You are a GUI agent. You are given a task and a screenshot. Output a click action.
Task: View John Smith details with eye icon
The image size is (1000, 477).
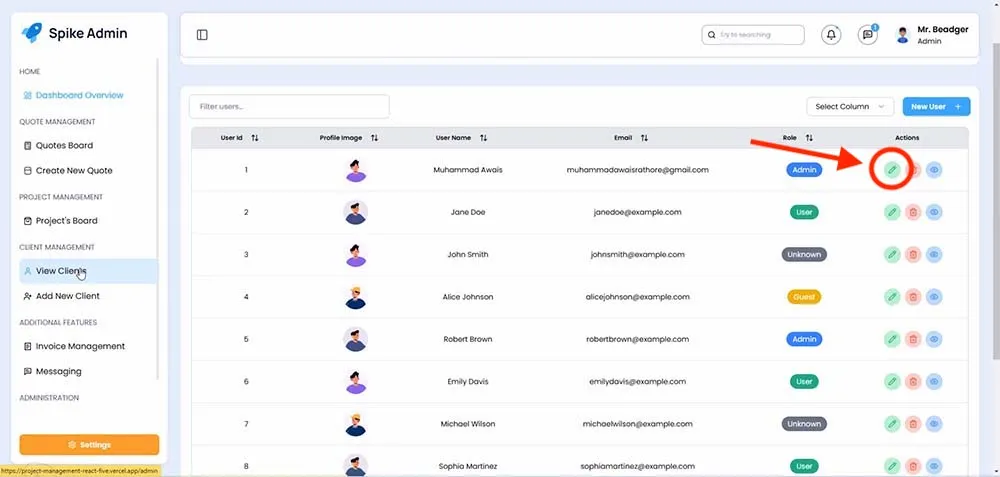(x=934, y=254)
